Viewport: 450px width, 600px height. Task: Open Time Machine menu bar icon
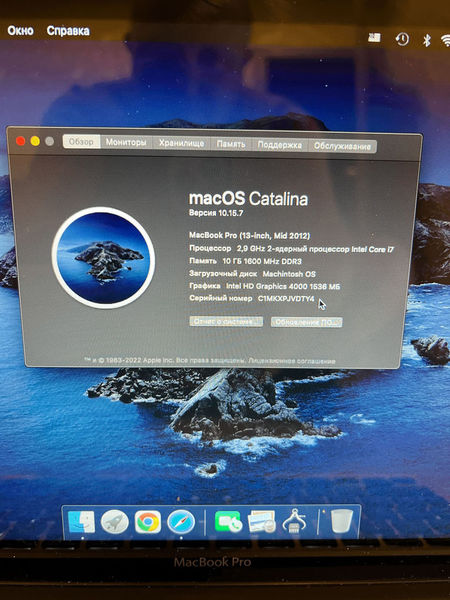pos(402,39)
